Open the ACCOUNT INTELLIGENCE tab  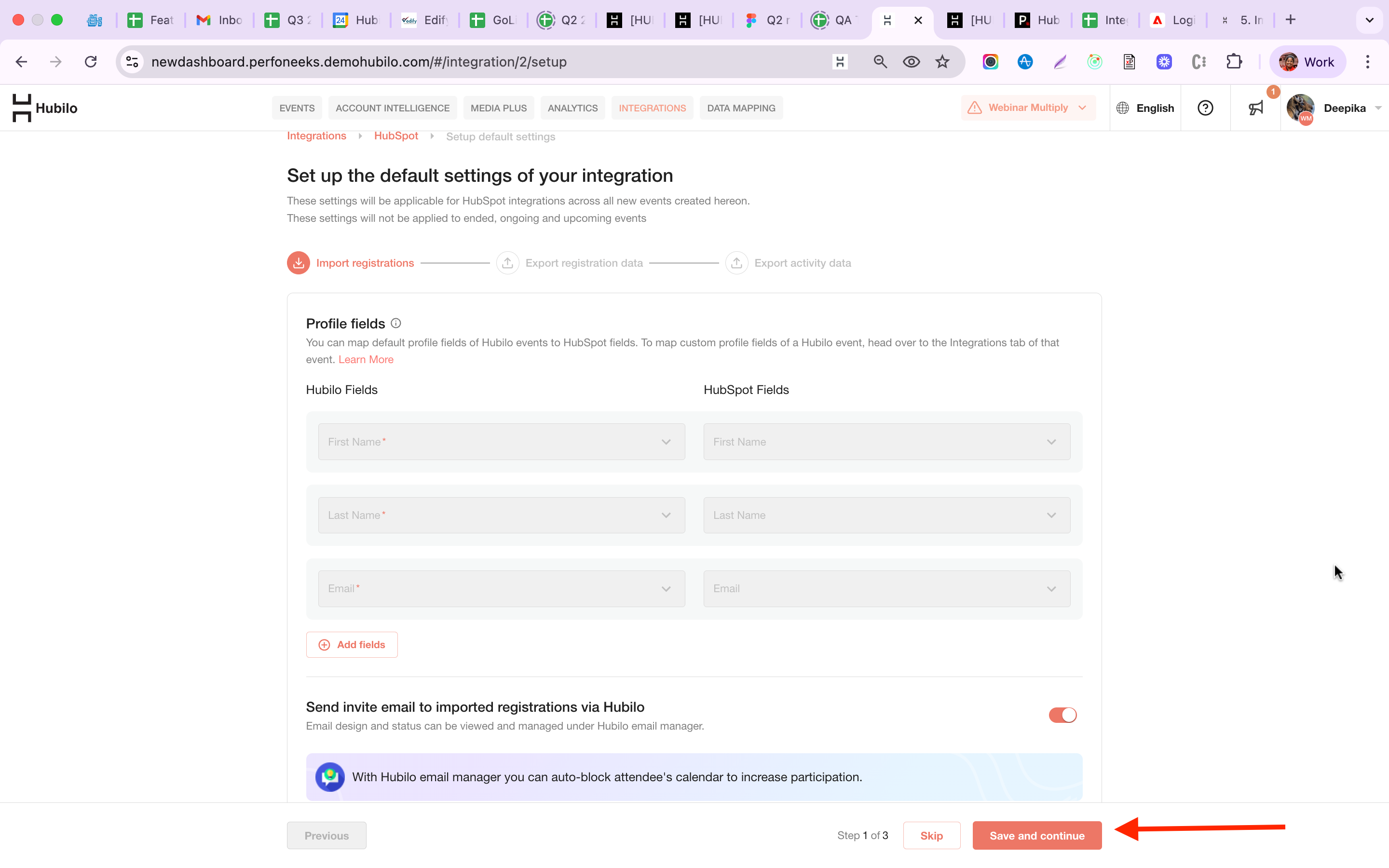[393, 108]
